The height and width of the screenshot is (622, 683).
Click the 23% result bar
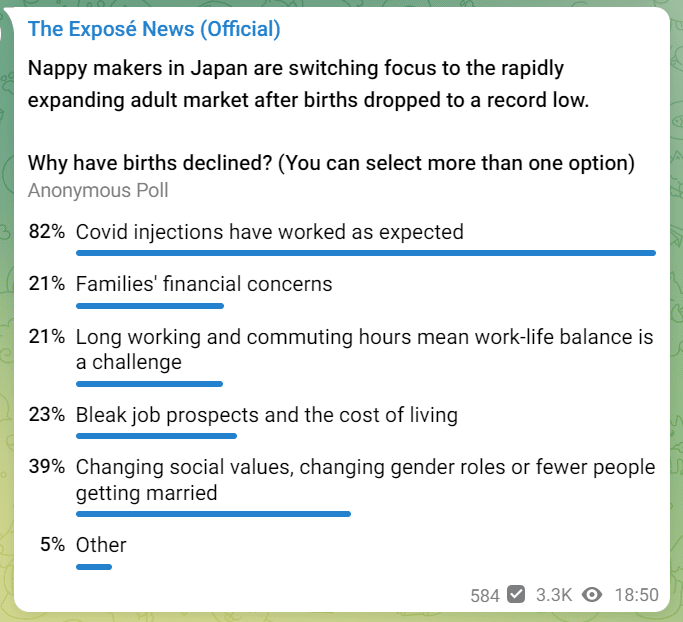tap(156, 436)
